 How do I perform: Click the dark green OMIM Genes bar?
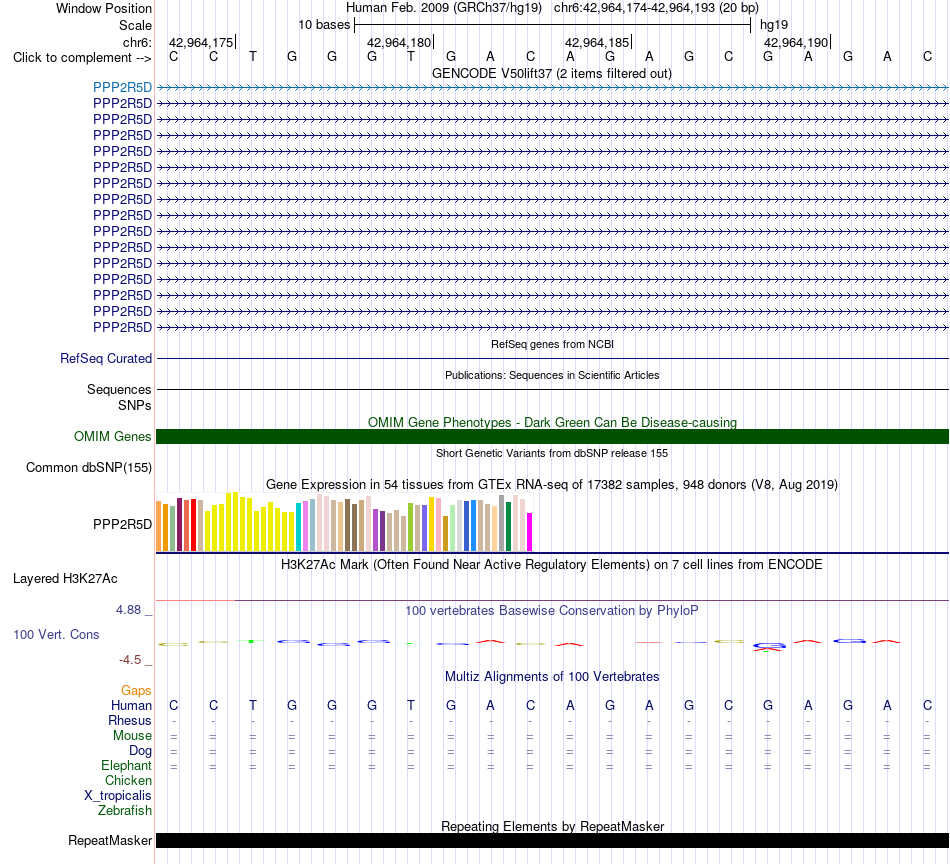[553, 436]
